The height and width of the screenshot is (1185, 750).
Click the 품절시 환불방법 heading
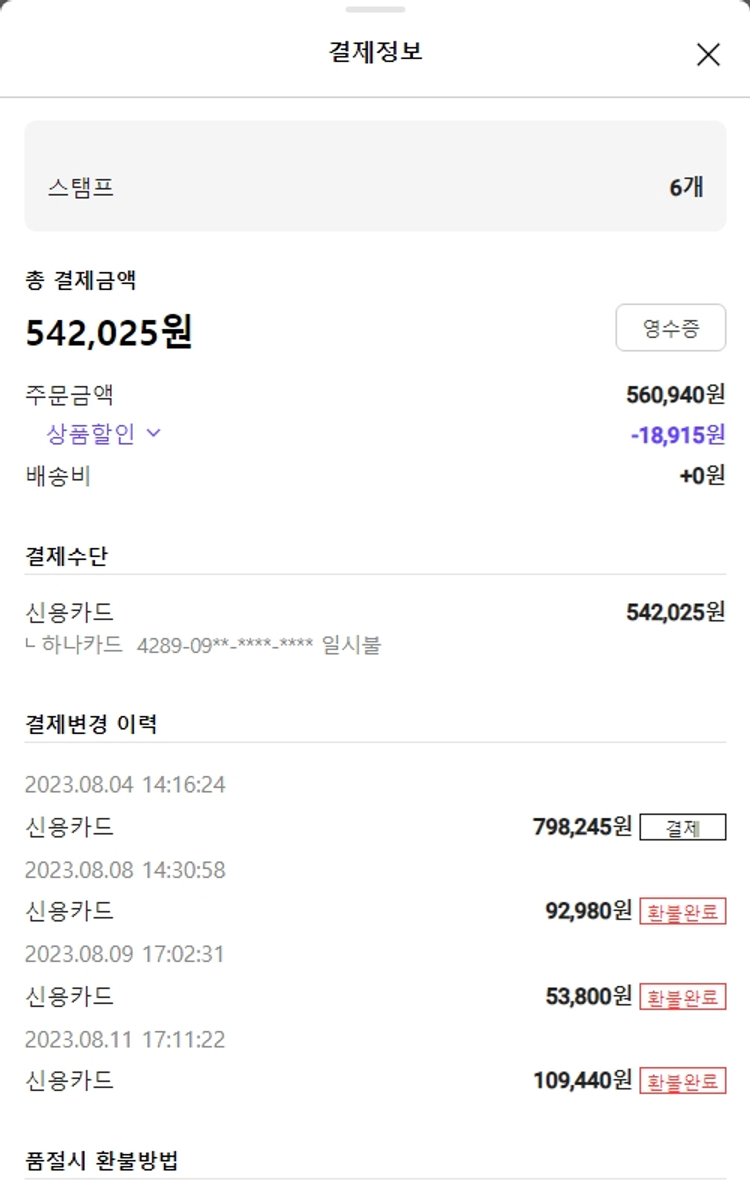[x=101, y=1161]
